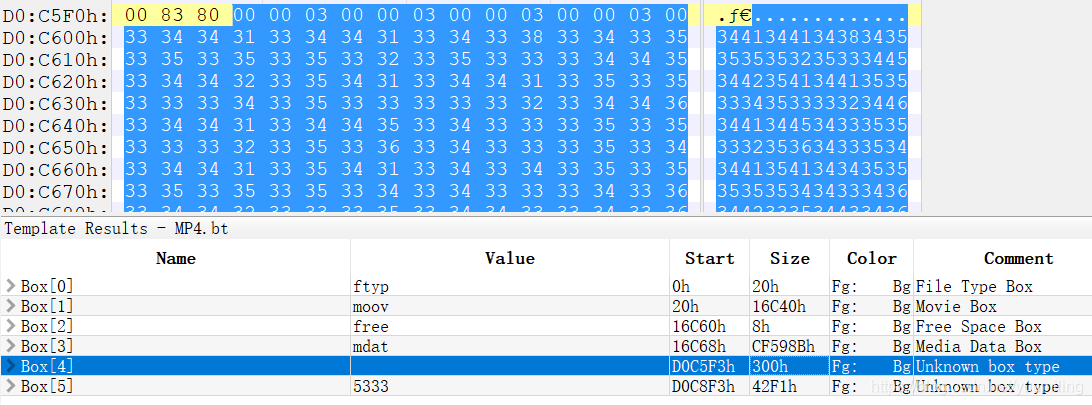Click the Box[0] color Fg/Bg cell
Viewport: 1092px width, 405px height.
tap(871, 286)
